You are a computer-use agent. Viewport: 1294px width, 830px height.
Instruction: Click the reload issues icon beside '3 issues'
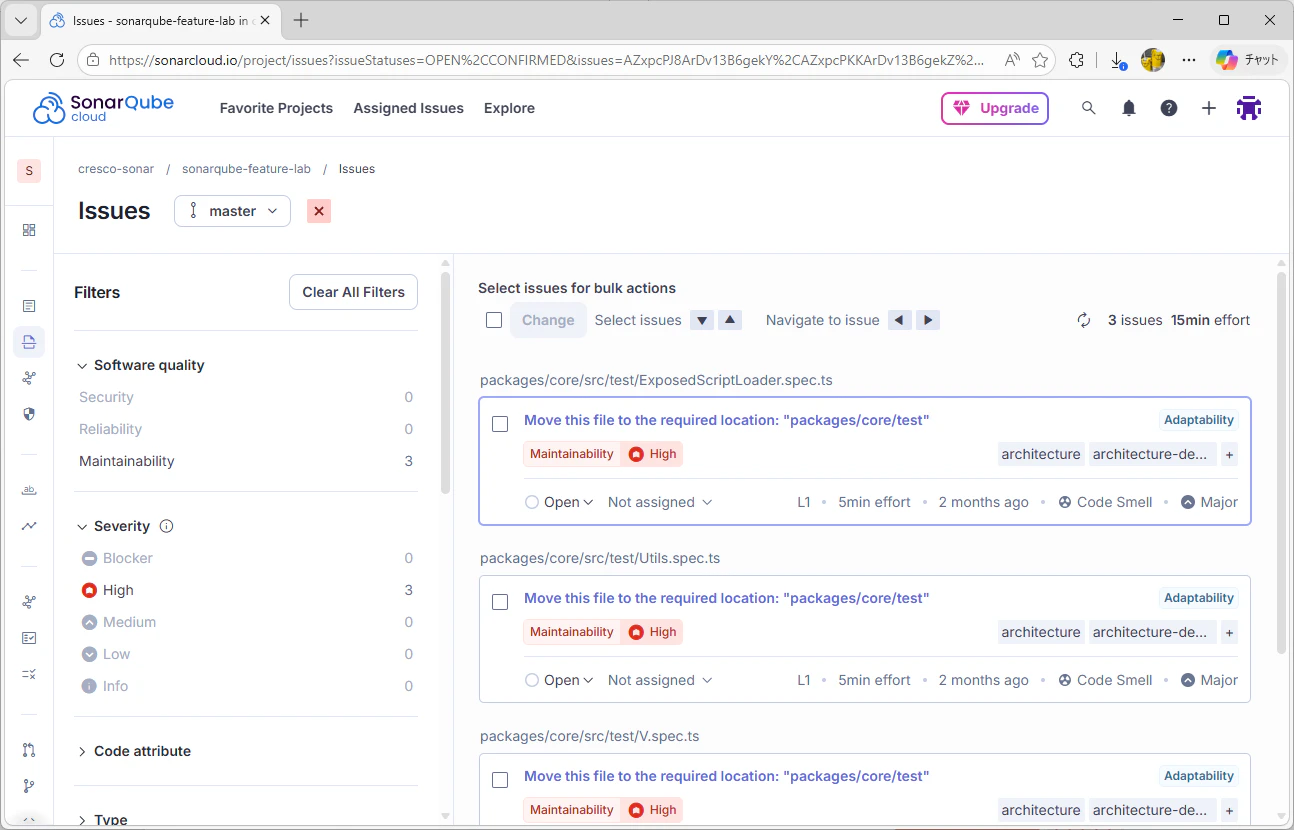click(x=1083, y=320)
